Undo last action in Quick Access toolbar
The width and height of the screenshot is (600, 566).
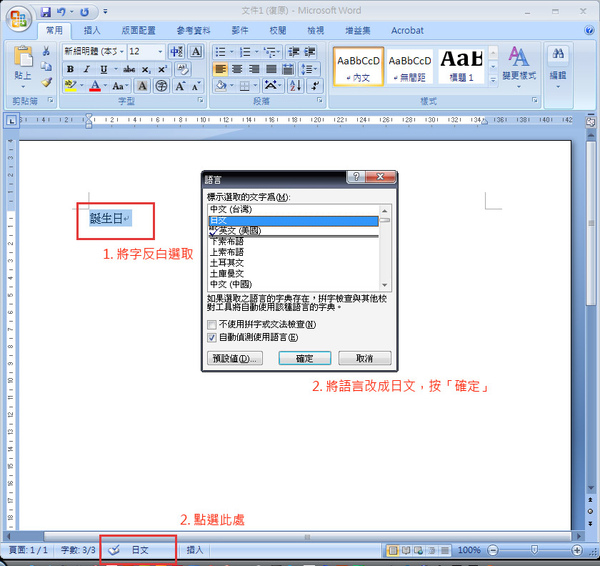pyautogui.click(x=61, y=12)
